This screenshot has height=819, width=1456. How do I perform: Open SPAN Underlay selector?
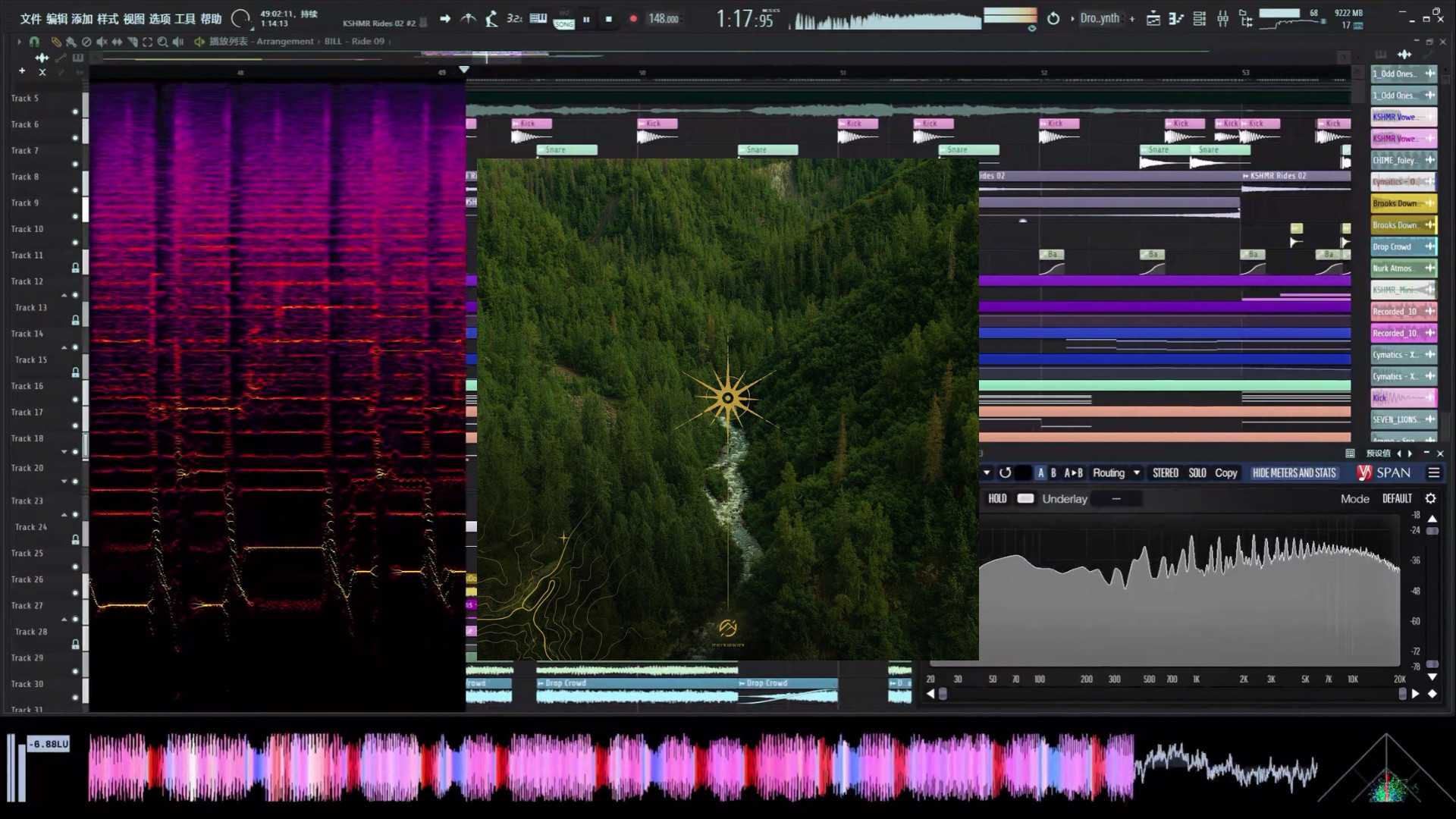tap(1116, 499)
